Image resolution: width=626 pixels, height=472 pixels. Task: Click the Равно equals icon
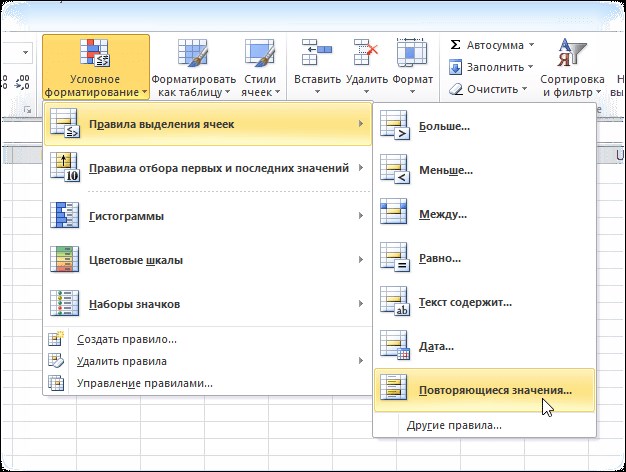[394, 257]
